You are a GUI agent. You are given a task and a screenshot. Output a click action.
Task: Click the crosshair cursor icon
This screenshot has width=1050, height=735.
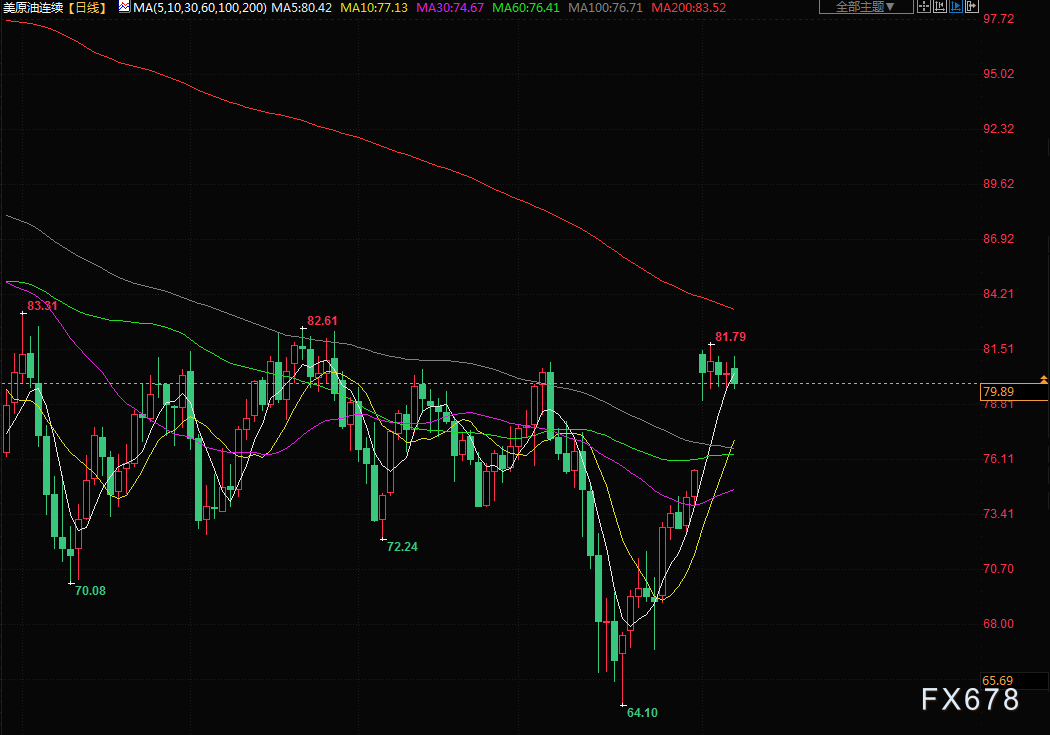click(924, 7)
